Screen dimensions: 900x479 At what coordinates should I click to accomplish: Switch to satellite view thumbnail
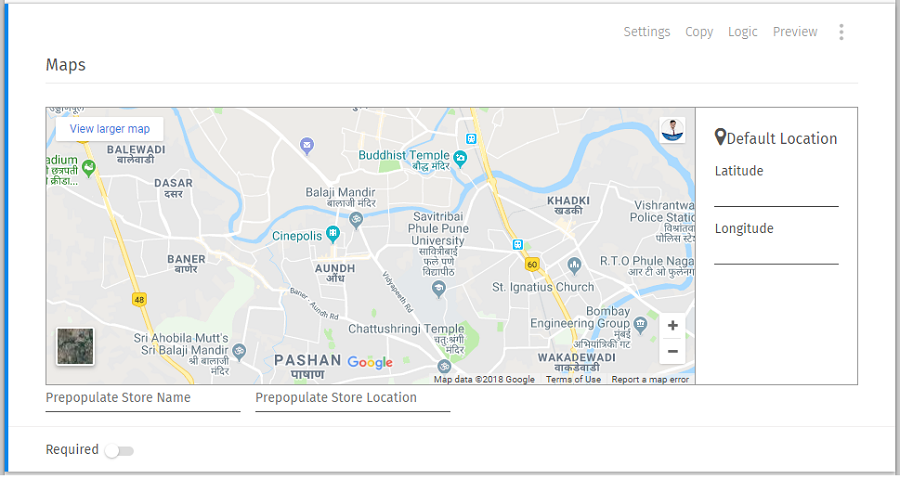click(x=75, y=346)
